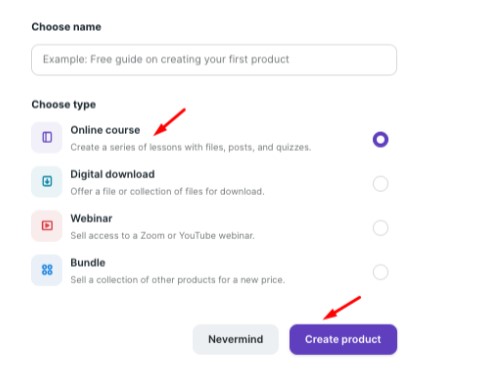Click the teal Digital download arrow icon

tap(47, 181)
